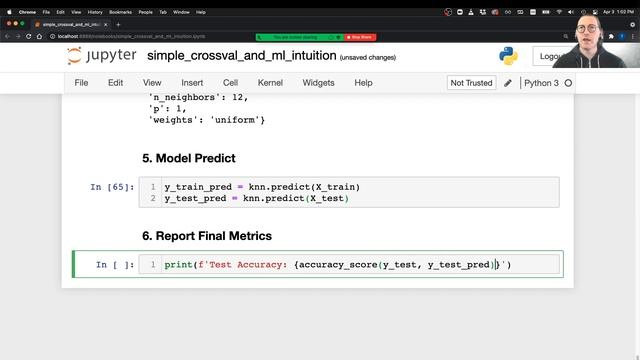Click the Wi-Fi icon in the menu bar
The width and height of the screenshot is (640, 360).
pyautogui.click(x=560, y=12)
